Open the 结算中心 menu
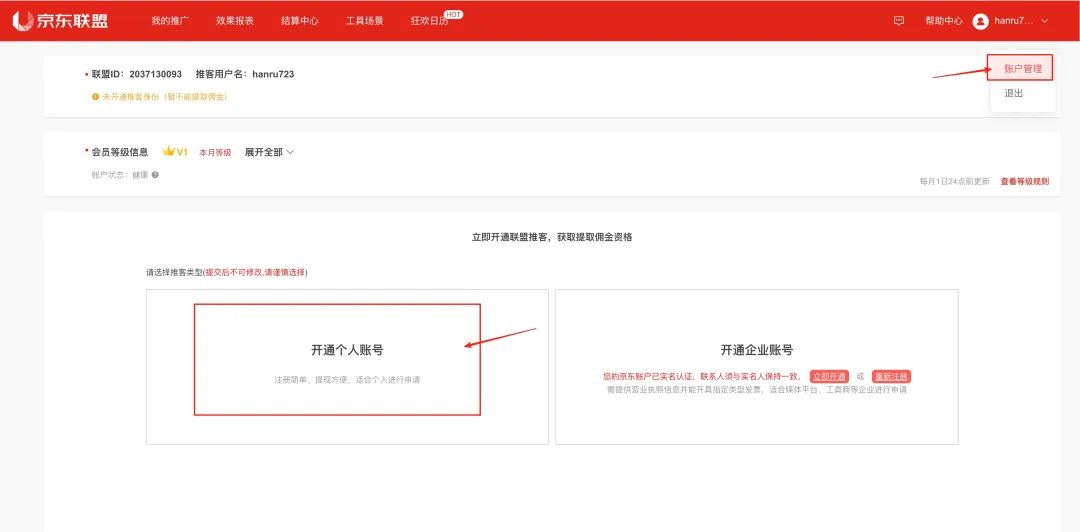Screen dimensions: 1080x532 coord(300,21)
